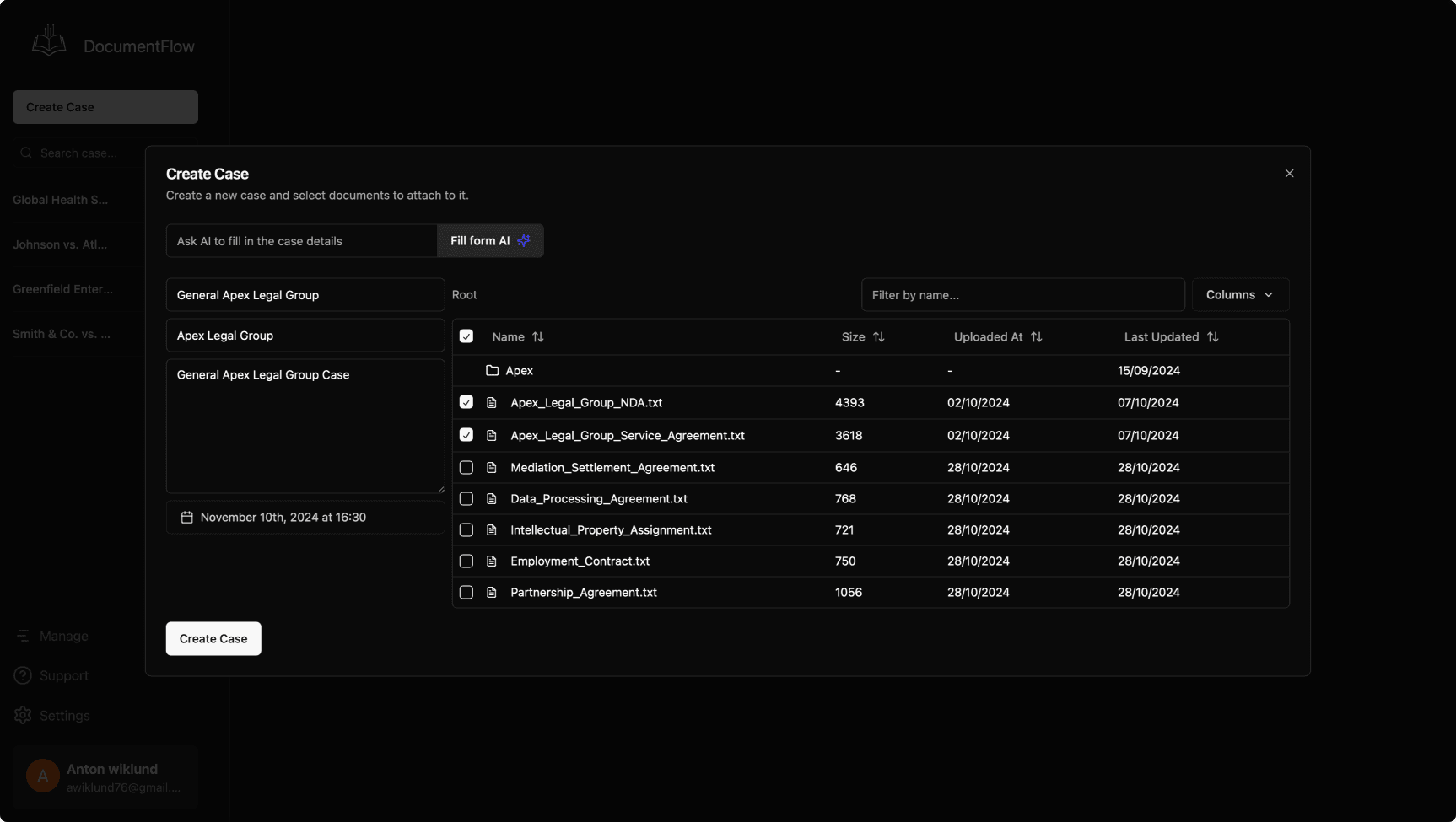Open Settings via the gear icon

point(22,715)
